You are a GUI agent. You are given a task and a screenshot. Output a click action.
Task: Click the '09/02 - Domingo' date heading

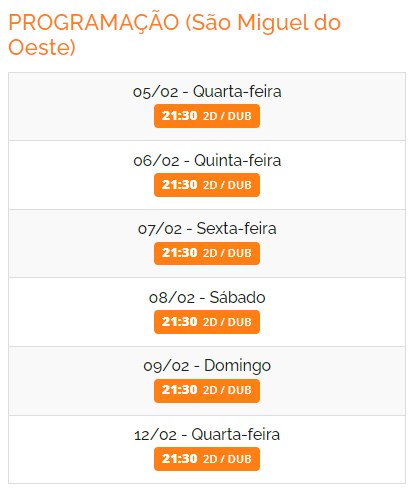pyautogui.click(x=207, y=366)
